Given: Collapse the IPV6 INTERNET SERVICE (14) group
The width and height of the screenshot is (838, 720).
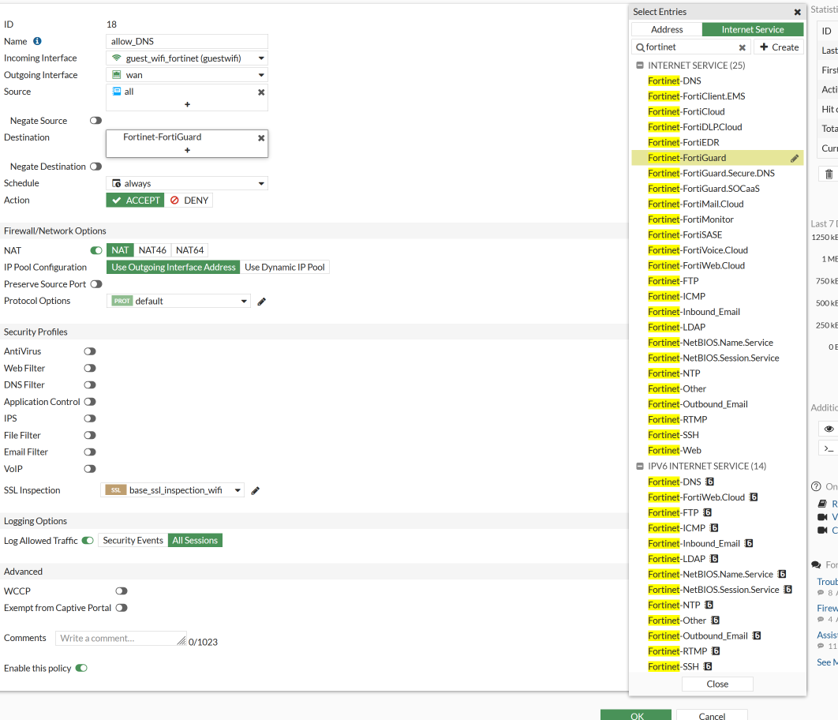Looking at the screenshot, I should pos(640,466).
